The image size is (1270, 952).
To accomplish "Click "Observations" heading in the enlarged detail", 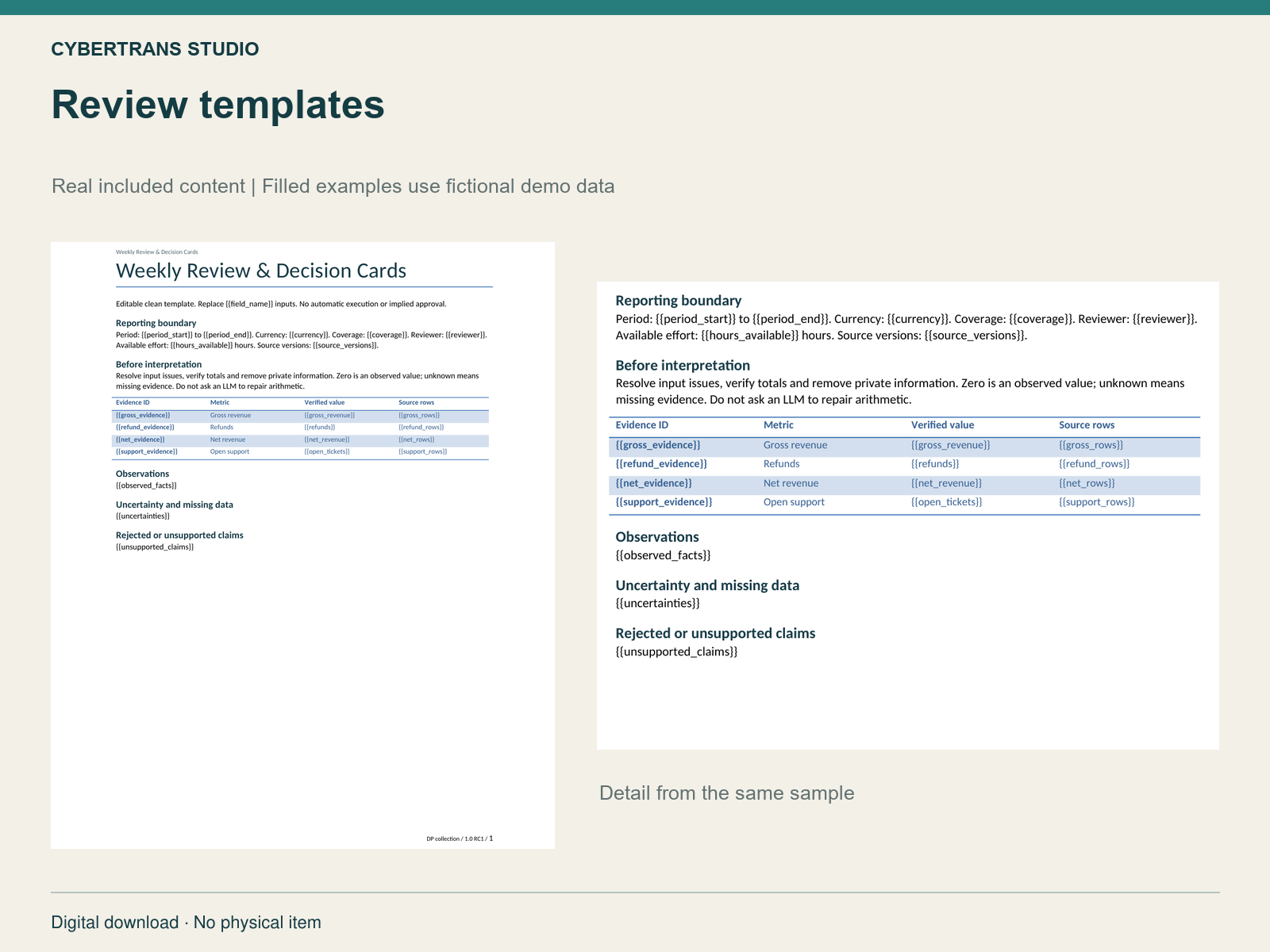I will coord(657,537).
